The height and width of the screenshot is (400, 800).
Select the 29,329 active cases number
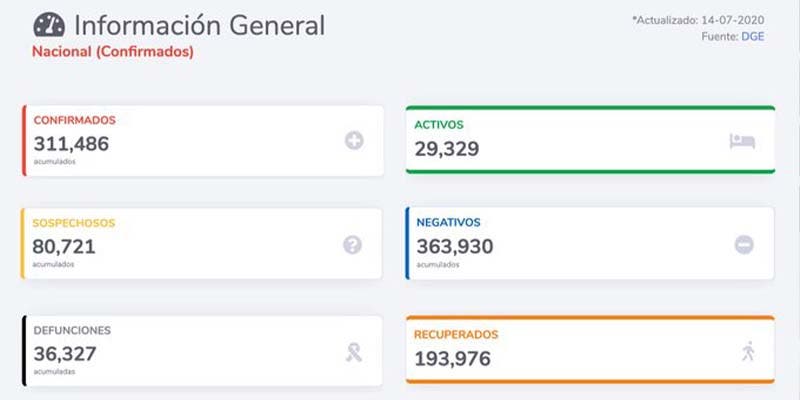pos(447,149)
